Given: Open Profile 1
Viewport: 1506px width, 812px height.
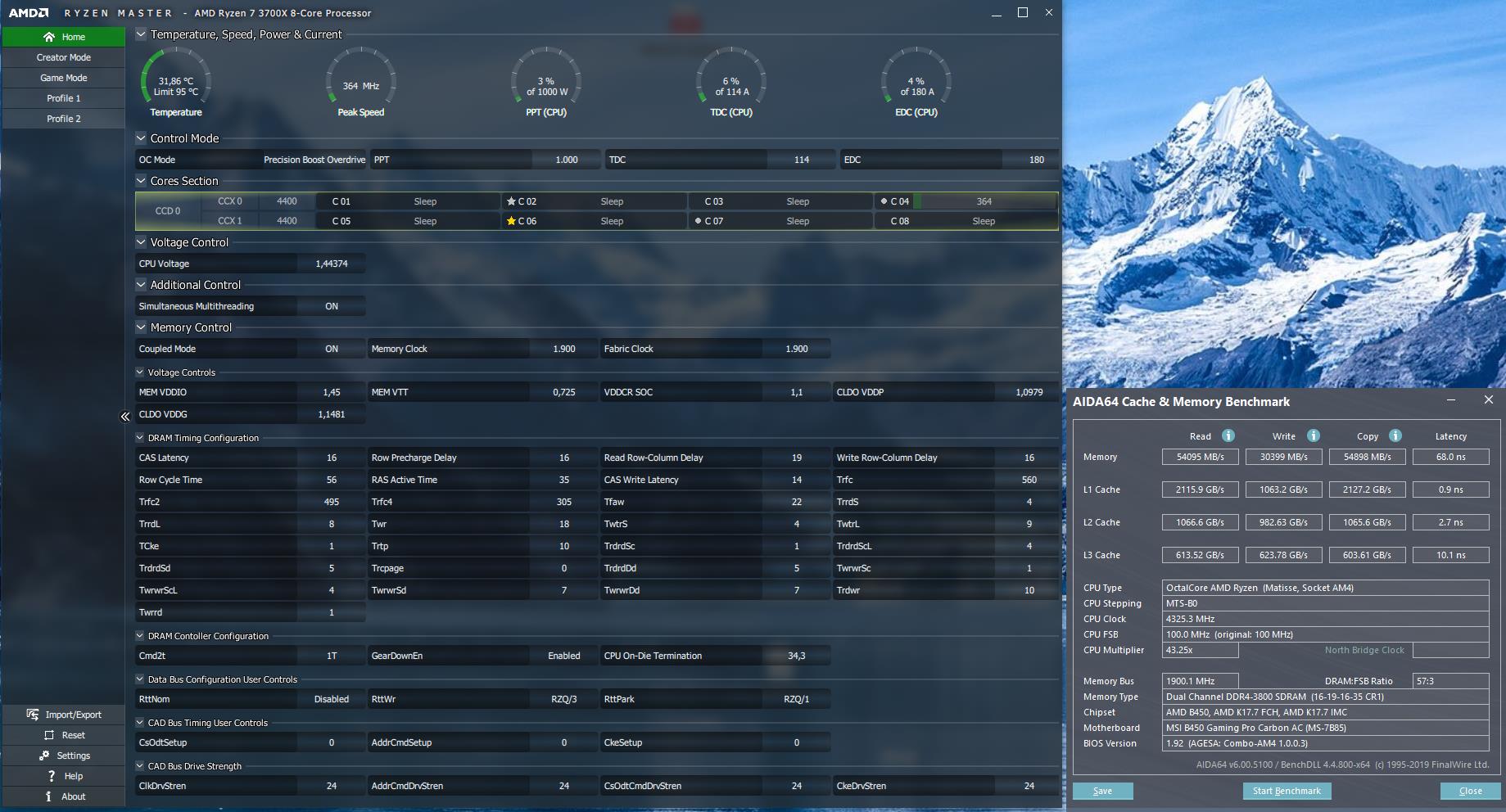Looking at the screenshot, I should pos(63,98).
